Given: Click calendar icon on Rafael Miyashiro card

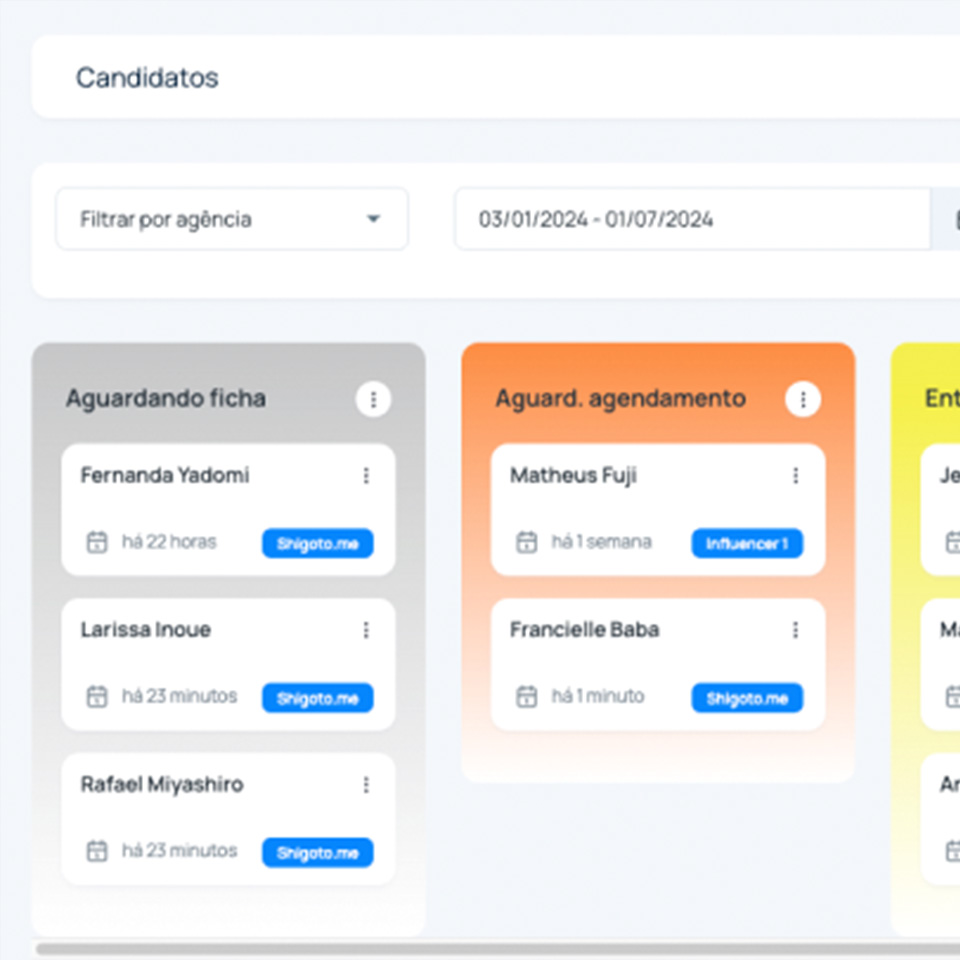Looking at the screenshot, I should click(97, 852).
